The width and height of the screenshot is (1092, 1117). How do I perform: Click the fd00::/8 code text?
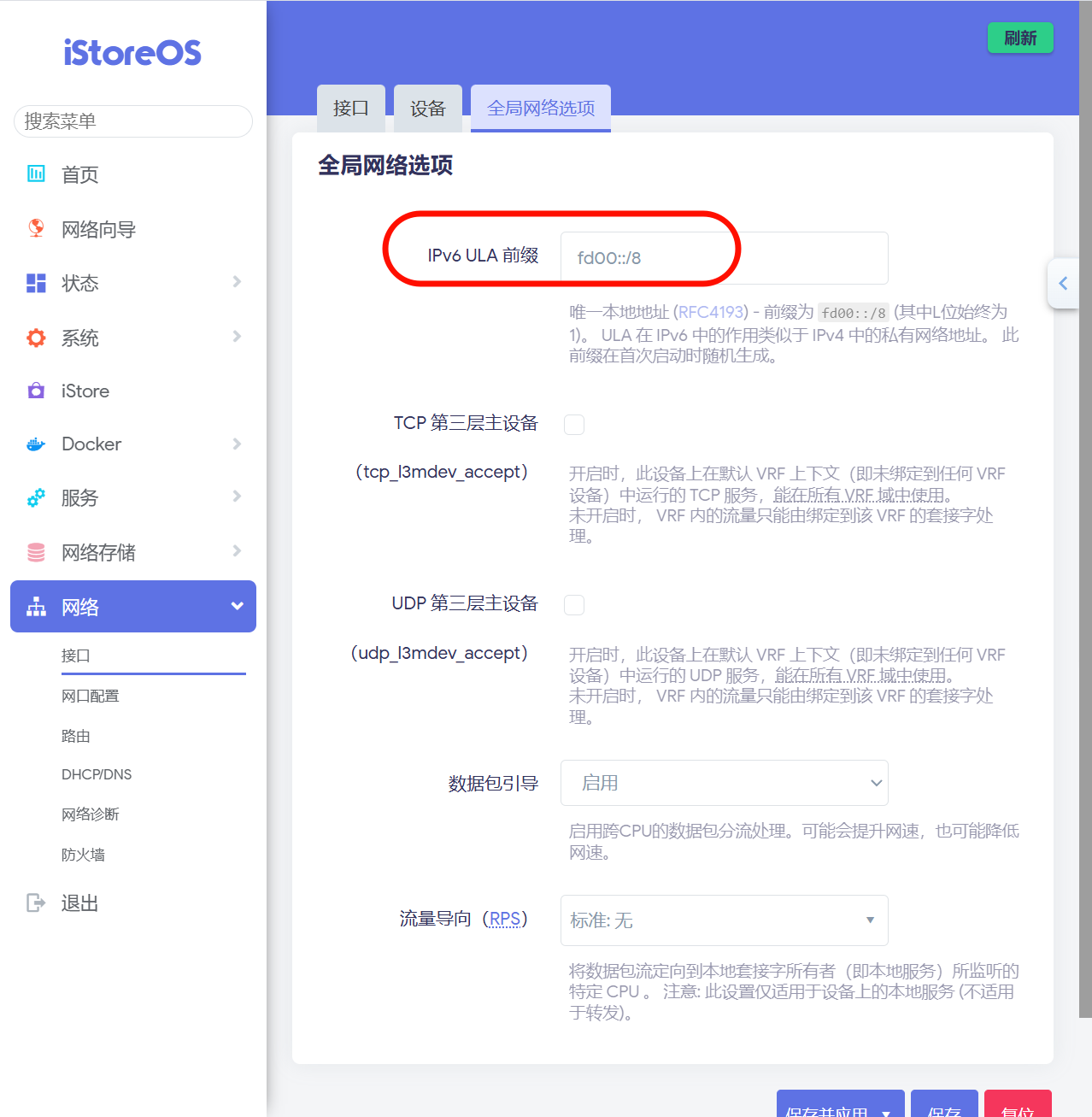(854, 313)
